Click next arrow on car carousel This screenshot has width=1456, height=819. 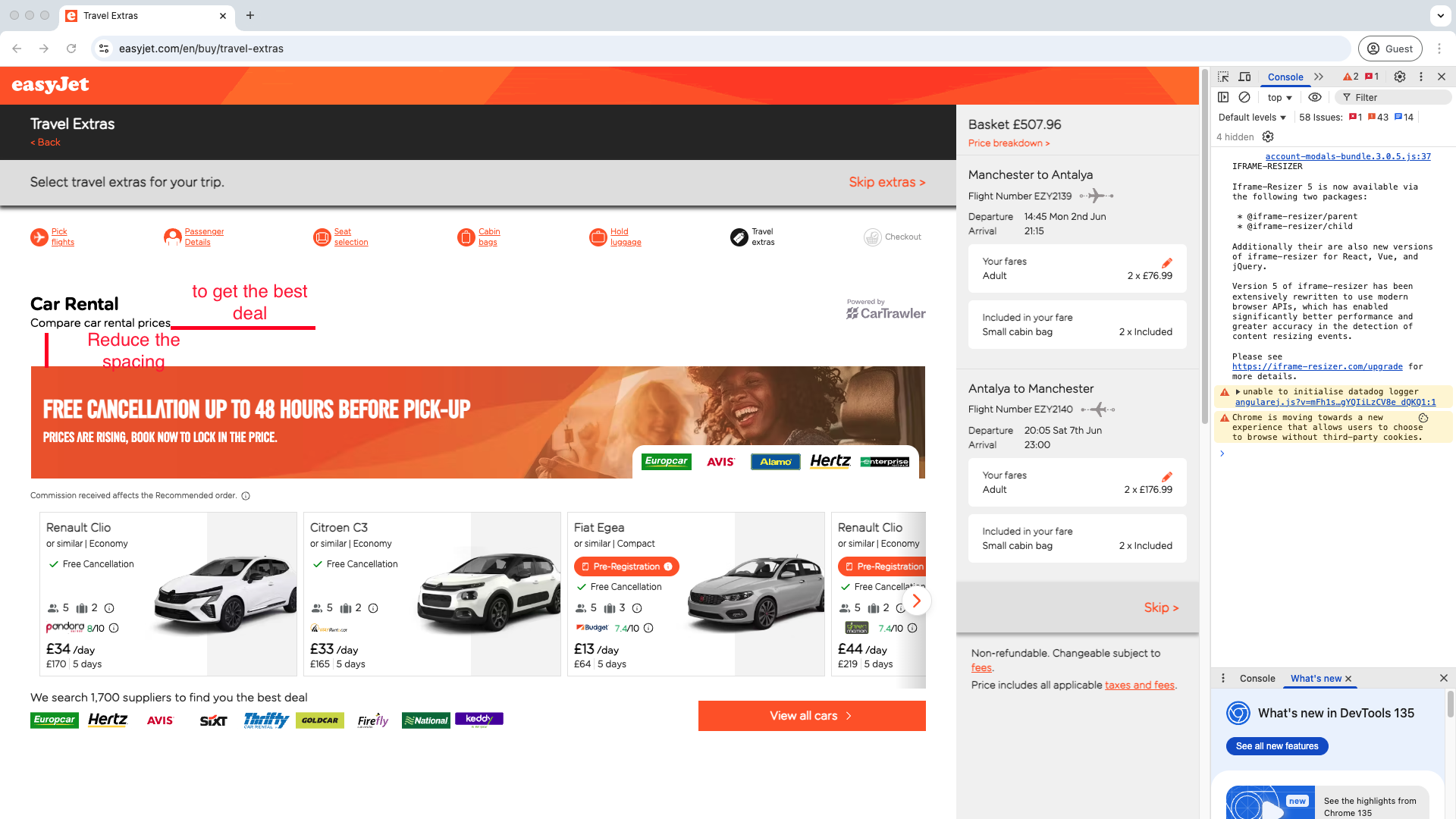click(917, 601)
